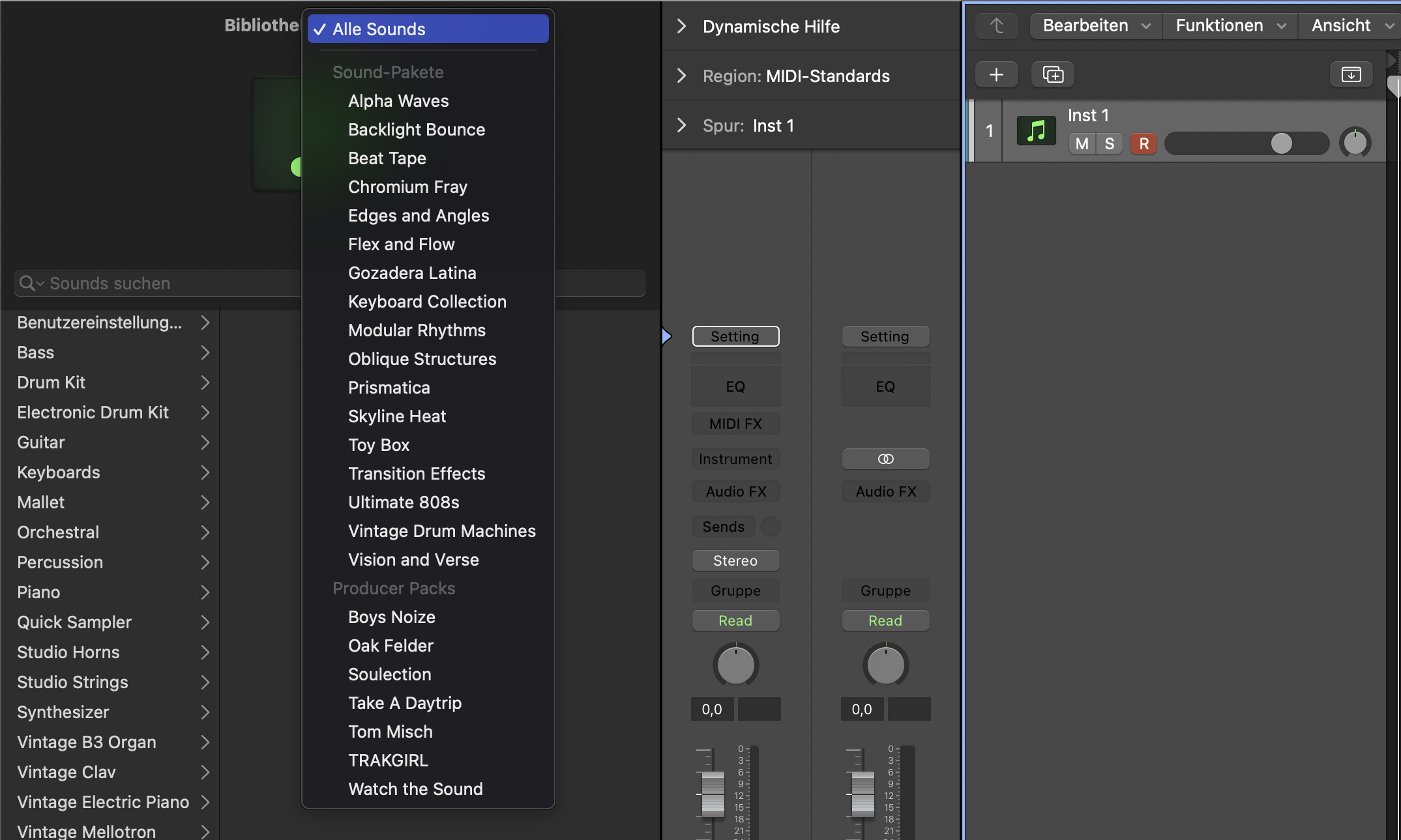Expand the 'Spur: Inst 1' section

682,124
